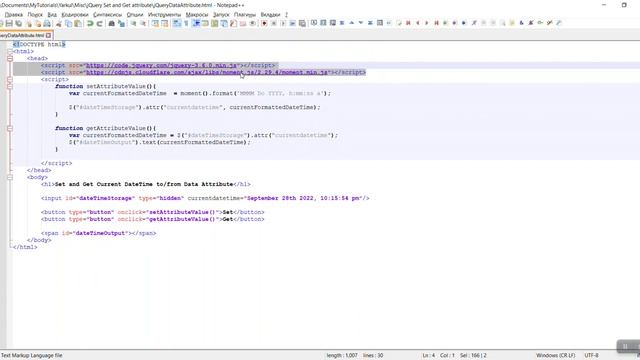Click the <!DOCTYPE html> line
This screenshot has height=360, width=640.
[39, 44]
